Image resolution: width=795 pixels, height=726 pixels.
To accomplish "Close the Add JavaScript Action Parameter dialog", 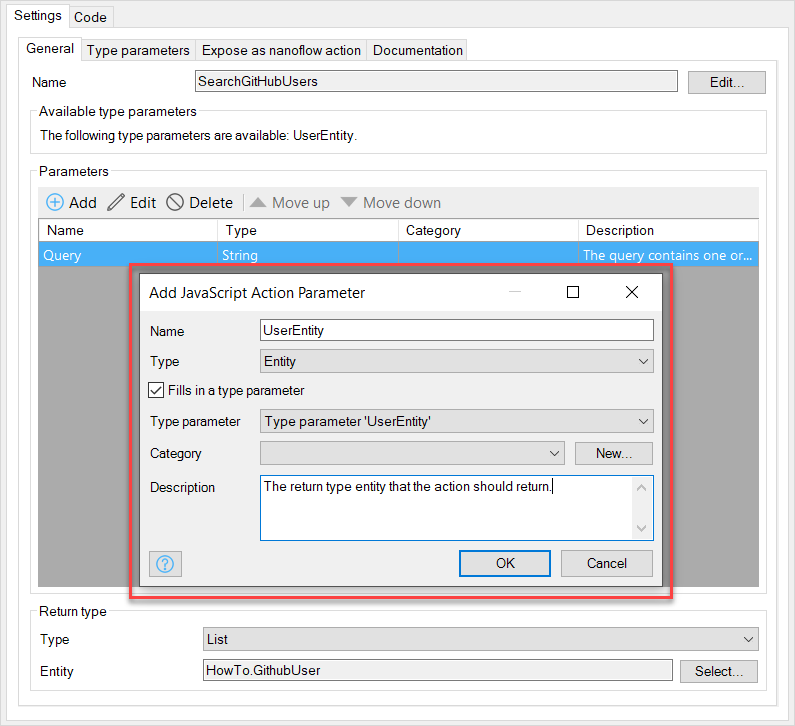I will (631, 292).
